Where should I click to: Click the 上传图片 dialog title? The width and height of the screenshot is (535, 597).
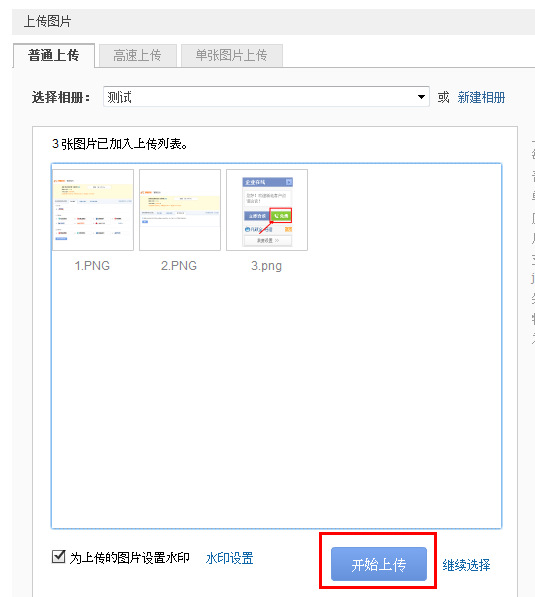48,21
